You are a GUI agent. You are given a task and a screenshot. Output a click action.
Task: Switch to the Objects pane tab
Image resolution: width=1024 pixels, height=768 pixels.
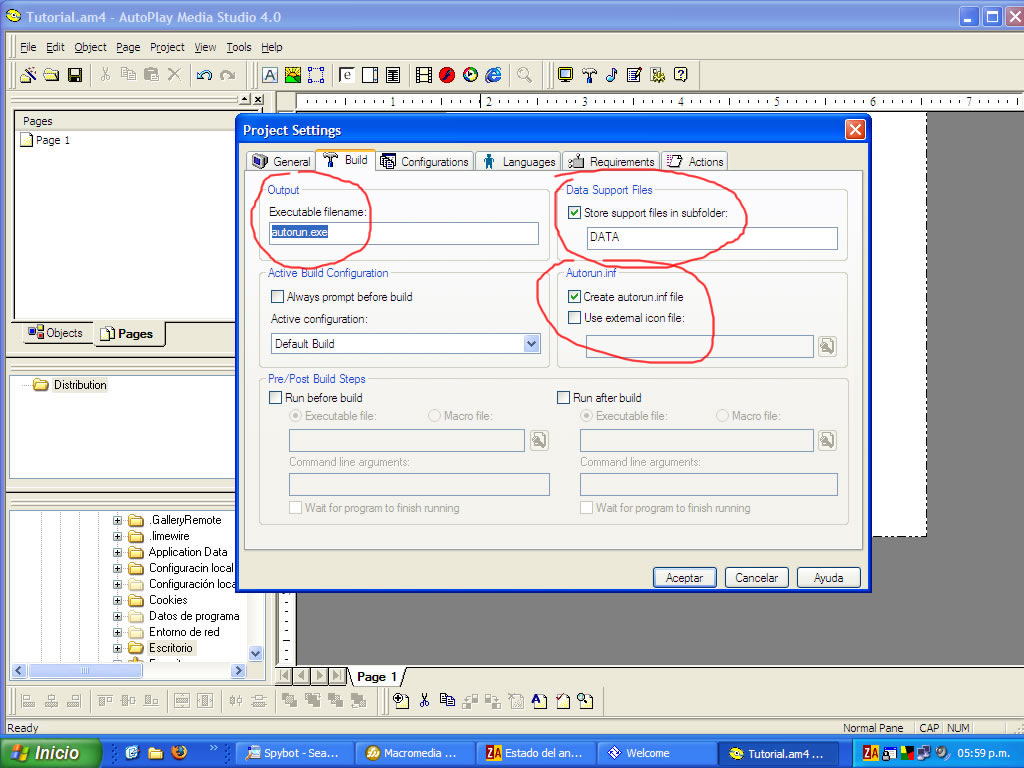tap(55, 333)
